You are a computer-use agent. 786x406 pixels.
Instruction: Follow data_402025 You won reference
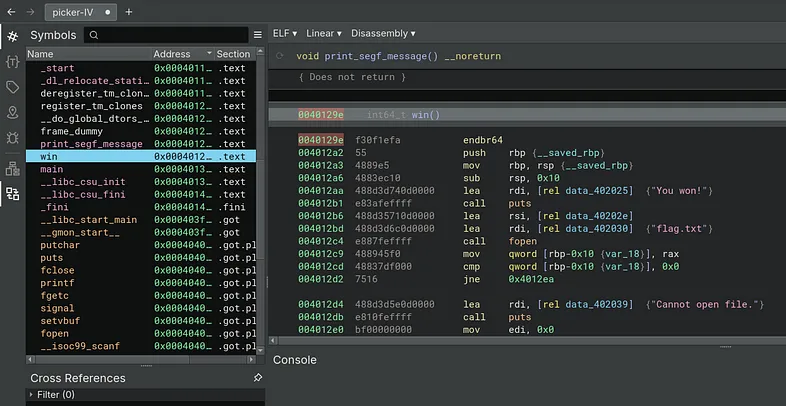(x=597, y=191)
